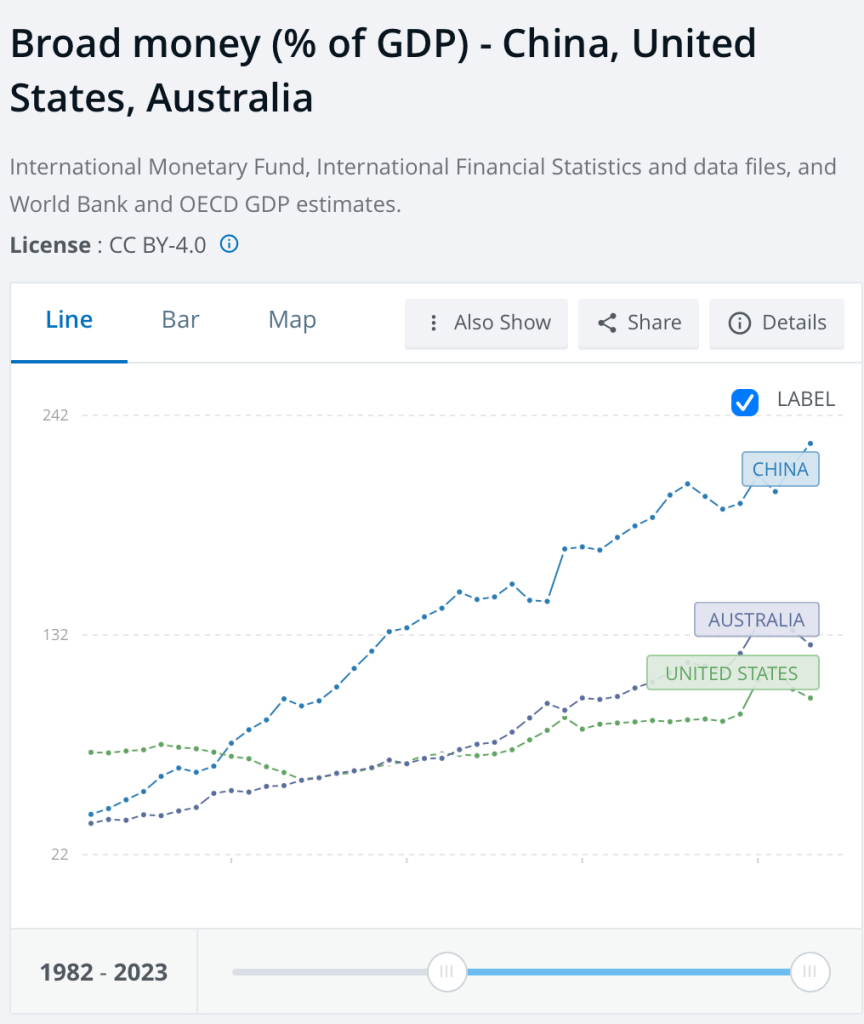Click the blue selected slider track
864x1024 pixels.
pyautogui.click(x=627, y=971)
